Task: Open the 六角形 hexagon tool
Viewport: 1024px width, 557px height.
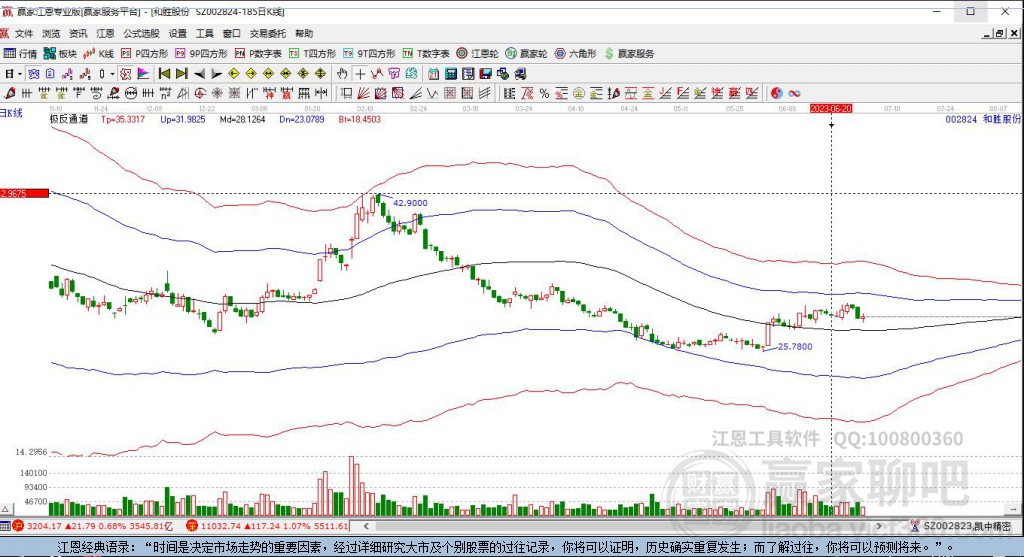Action: (575, 54)
